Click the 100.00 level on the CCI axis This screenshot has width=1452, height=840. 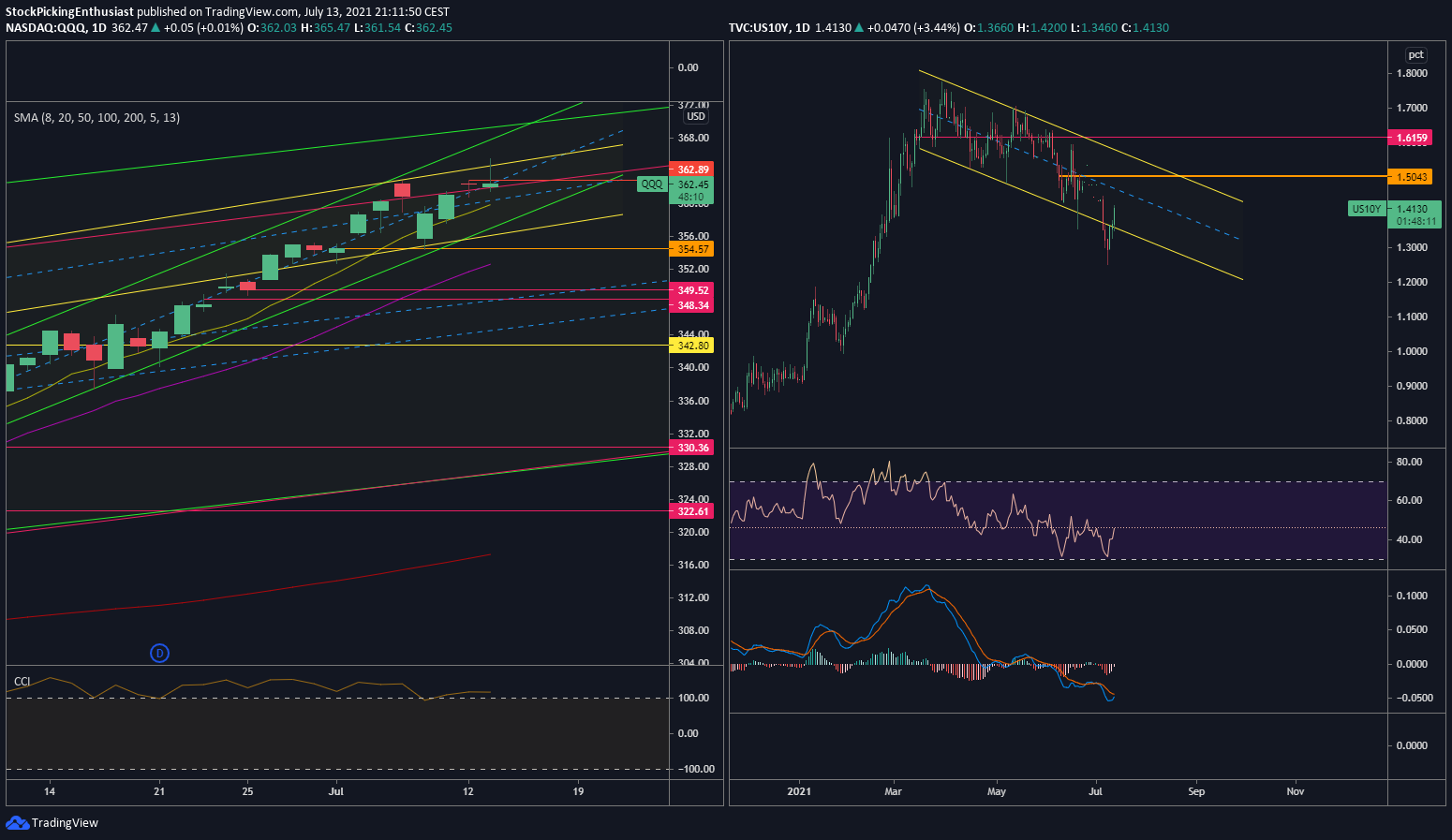(693, 698)
